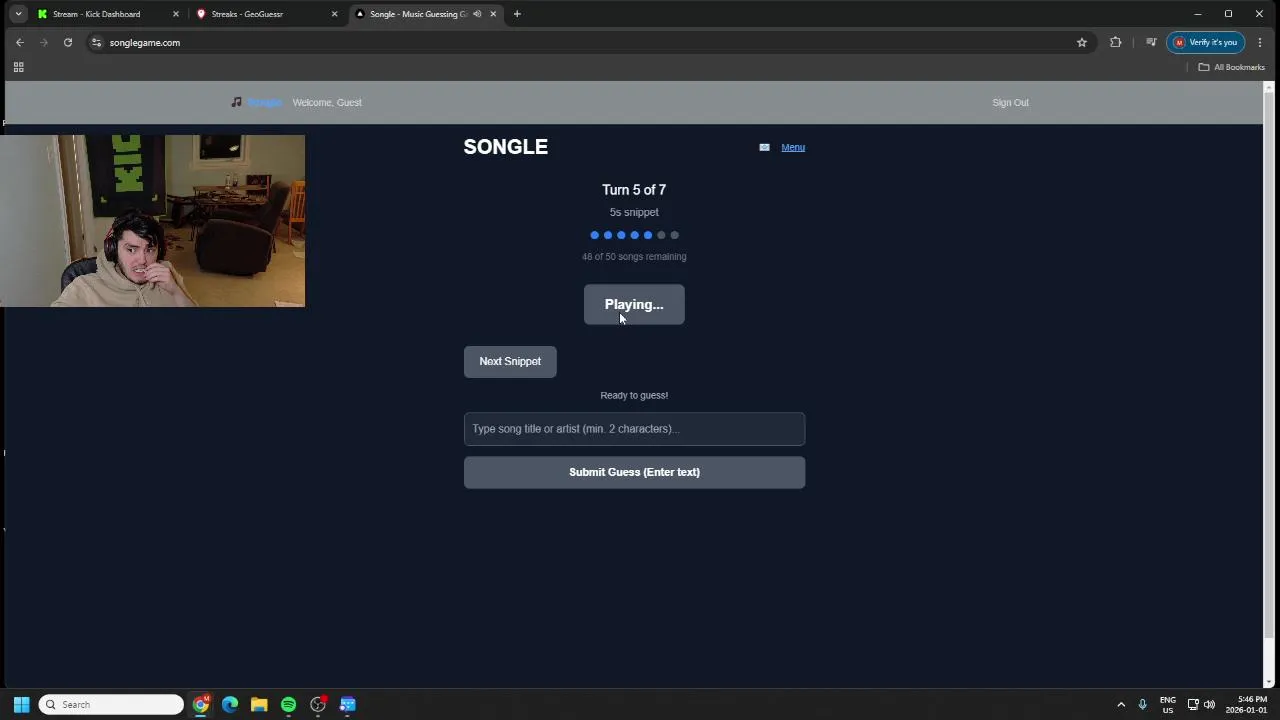1280x720 pixels.
Task: Click the Playing... snippet button
Action: coord(634,305)
